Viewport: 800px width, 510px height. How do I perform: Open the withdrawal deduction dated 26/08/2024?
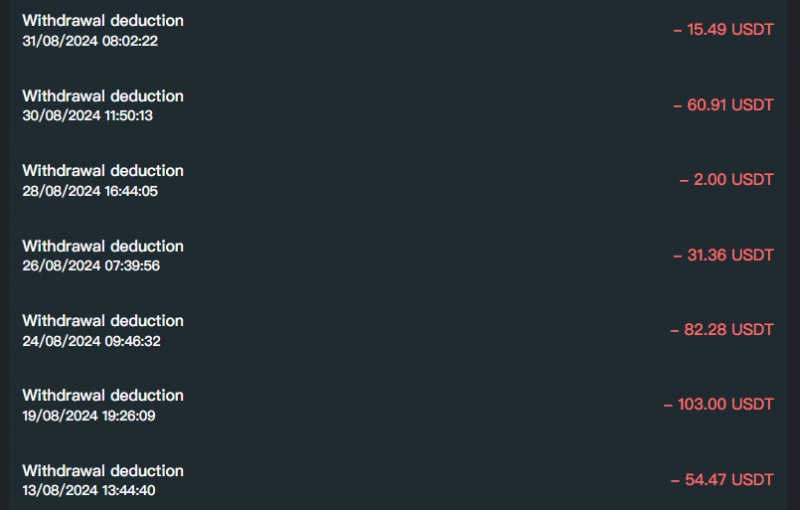pyautogui.click(x=103, y=246)
